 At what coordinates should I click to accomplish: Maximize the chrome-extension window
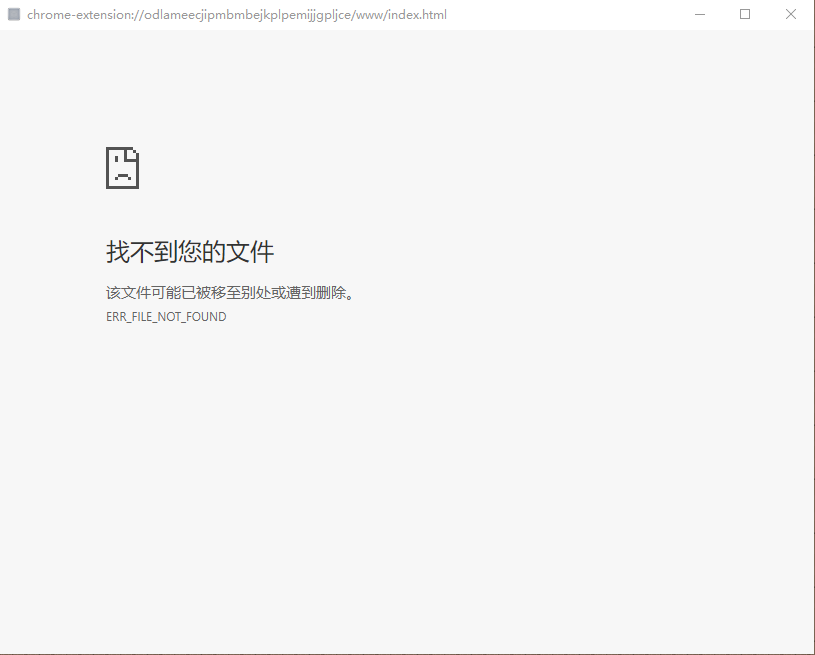(x=745, y=15)
